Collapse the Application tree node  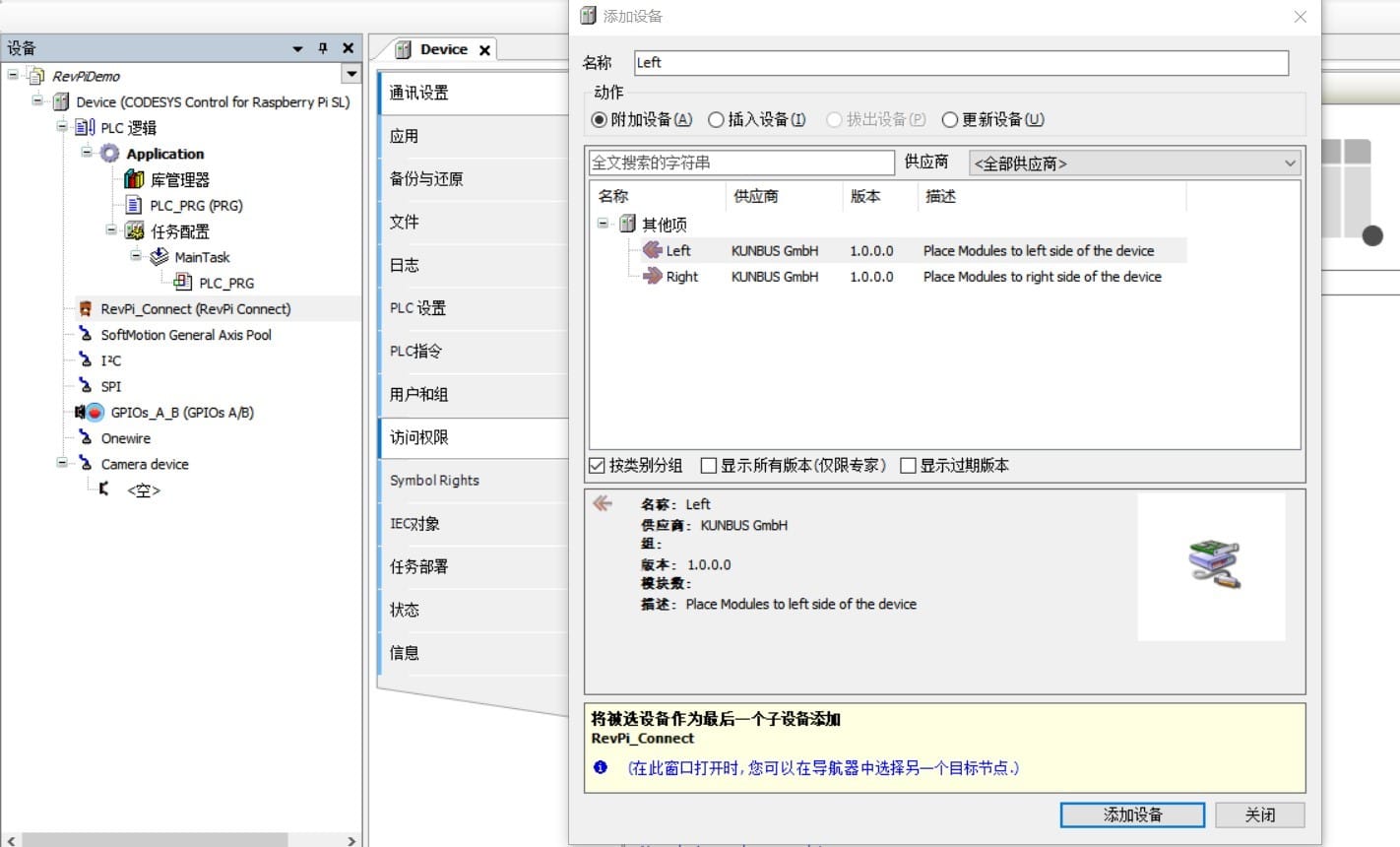click(x=87, y=153)
